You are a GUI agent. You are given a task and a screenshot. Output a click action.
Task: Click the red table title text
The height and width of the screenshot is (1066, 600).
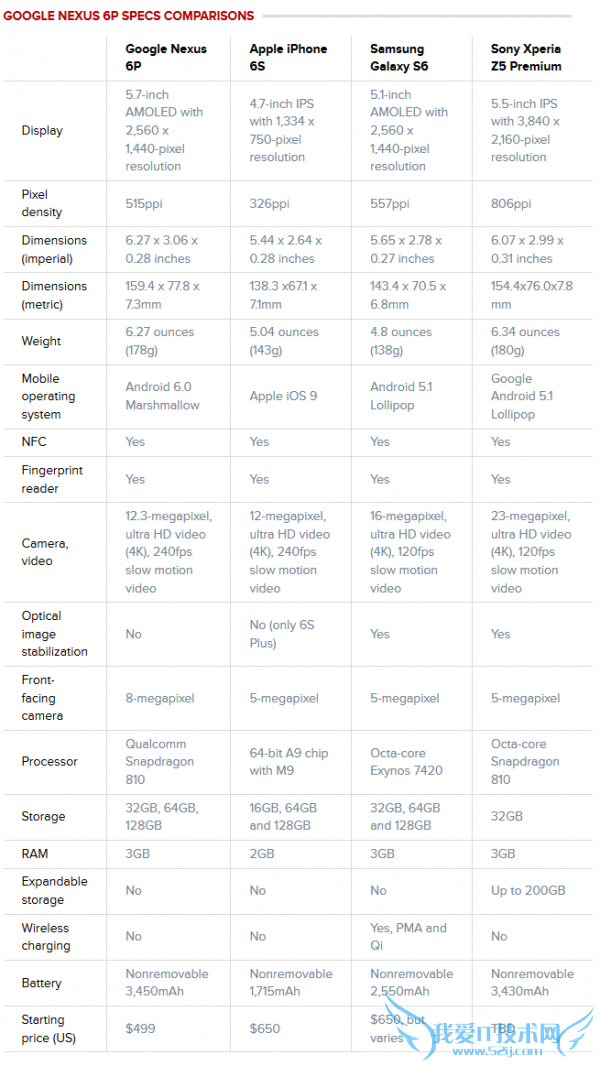[128, 16]
